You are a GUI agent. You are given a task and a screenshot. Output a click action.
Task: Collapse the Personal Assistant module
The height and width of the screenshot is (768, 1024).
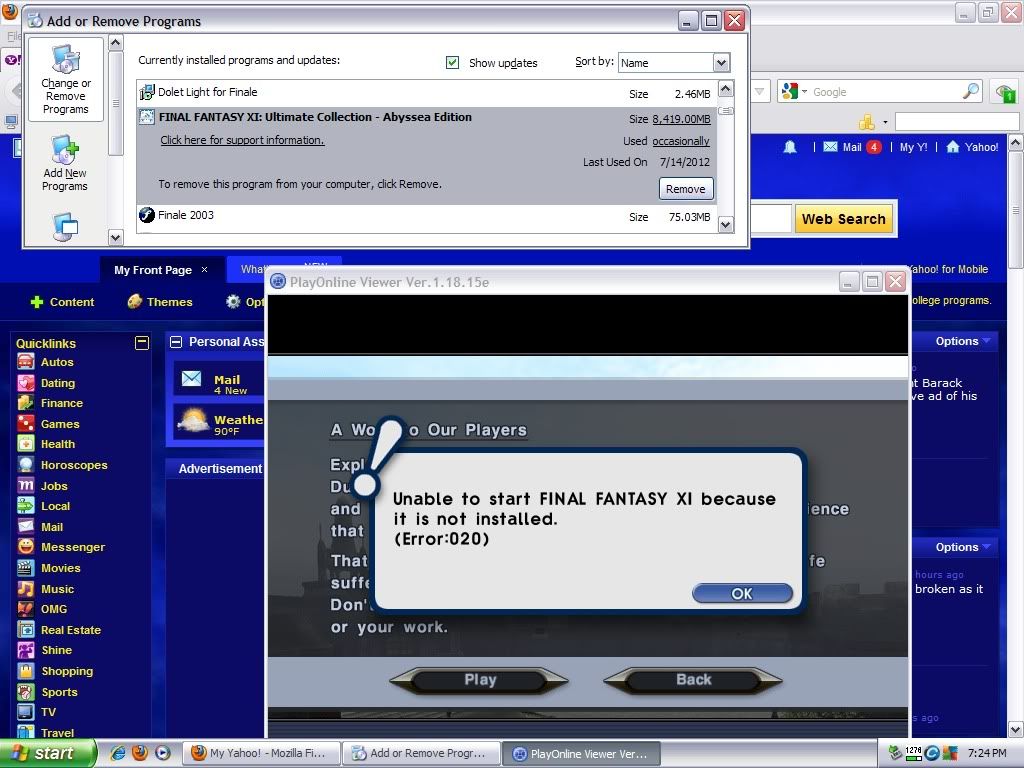point(176,342)
